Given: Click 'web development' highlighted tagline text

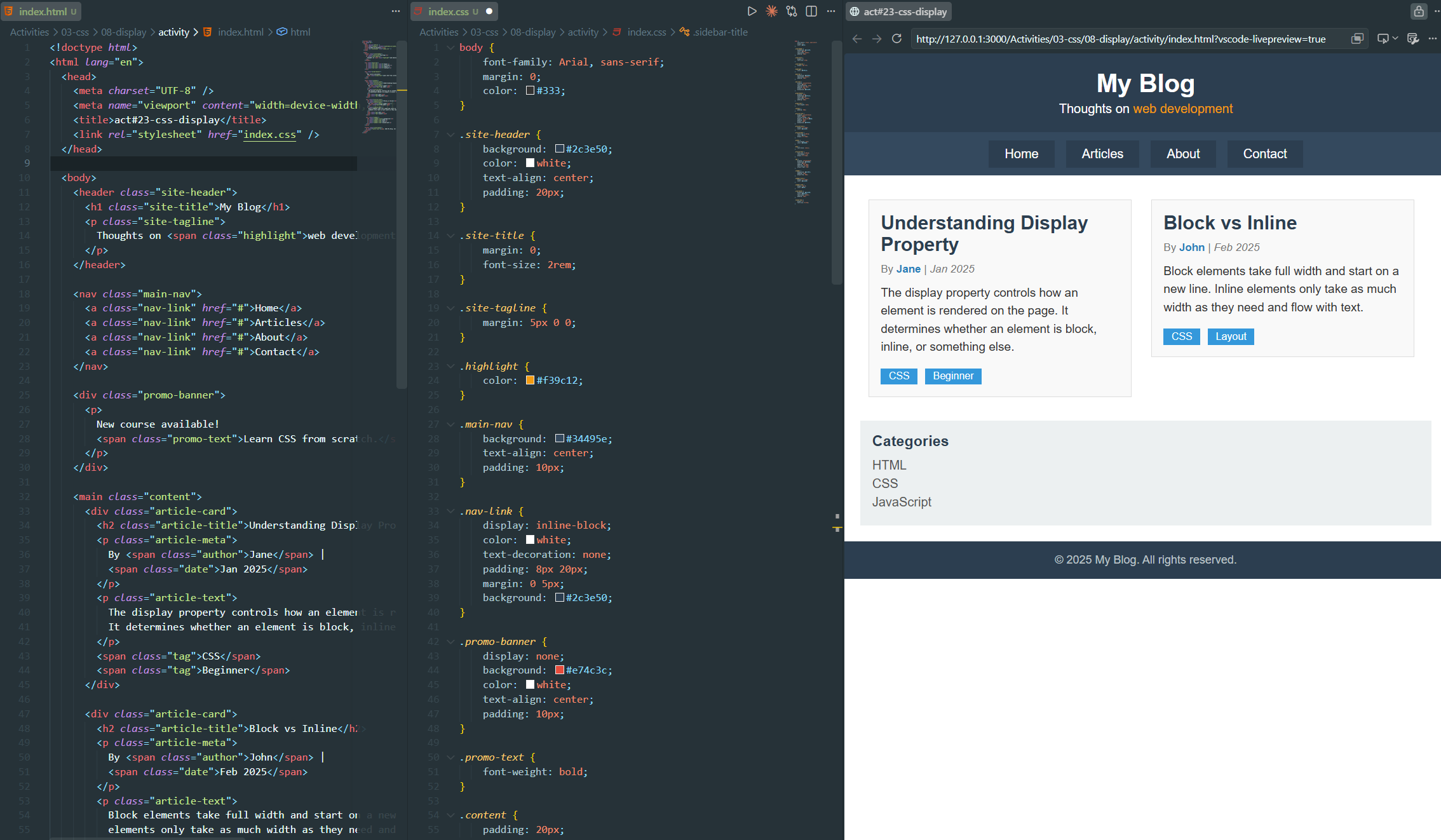Looking at the screenshot, I should pos(1183,109).
